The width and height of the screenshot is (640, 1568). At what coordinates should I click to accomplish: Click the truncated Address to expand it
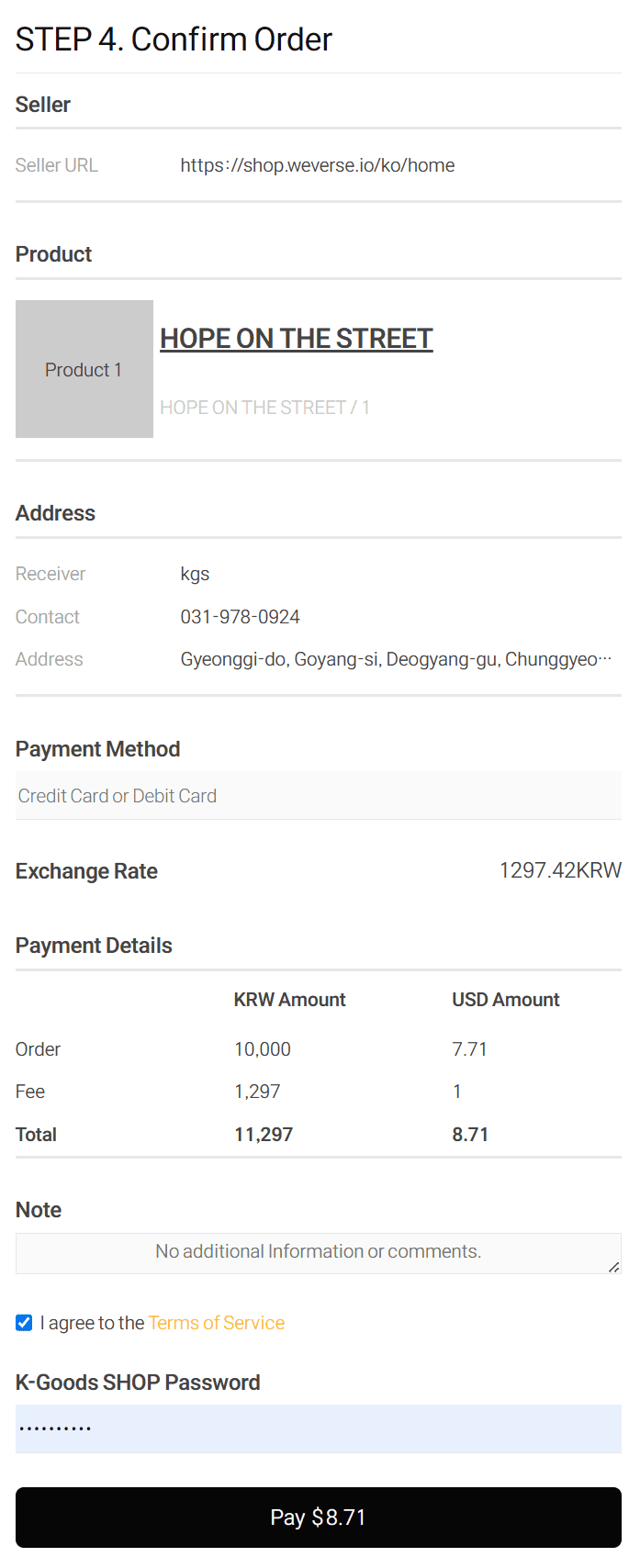(400, 658)
